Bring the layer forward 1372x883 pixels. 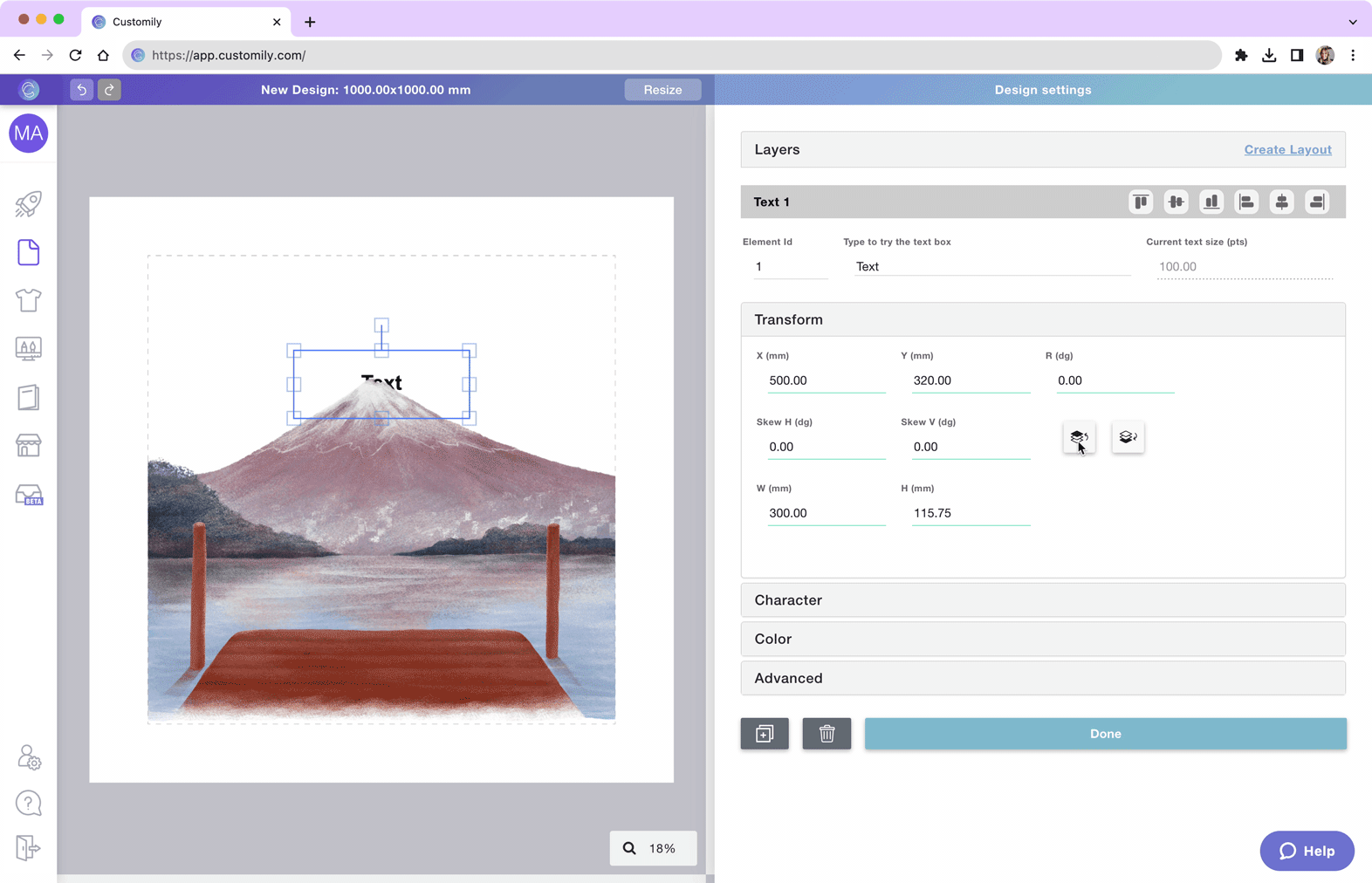1079,437
